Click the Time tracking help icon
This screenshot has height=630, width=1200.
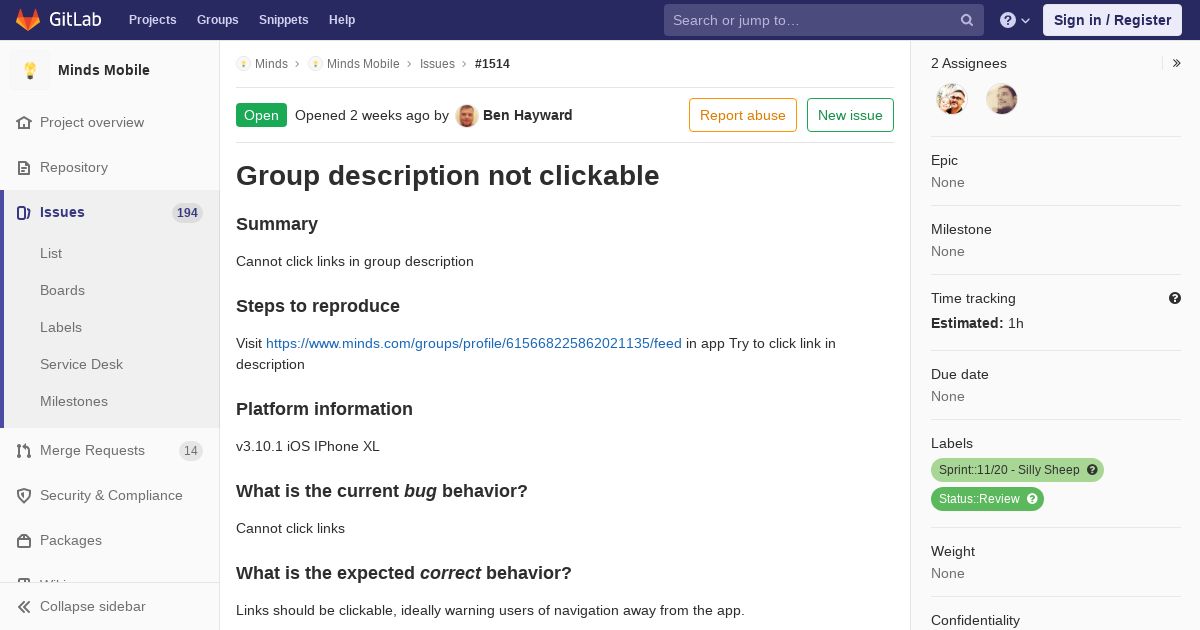coord(1175,298)
